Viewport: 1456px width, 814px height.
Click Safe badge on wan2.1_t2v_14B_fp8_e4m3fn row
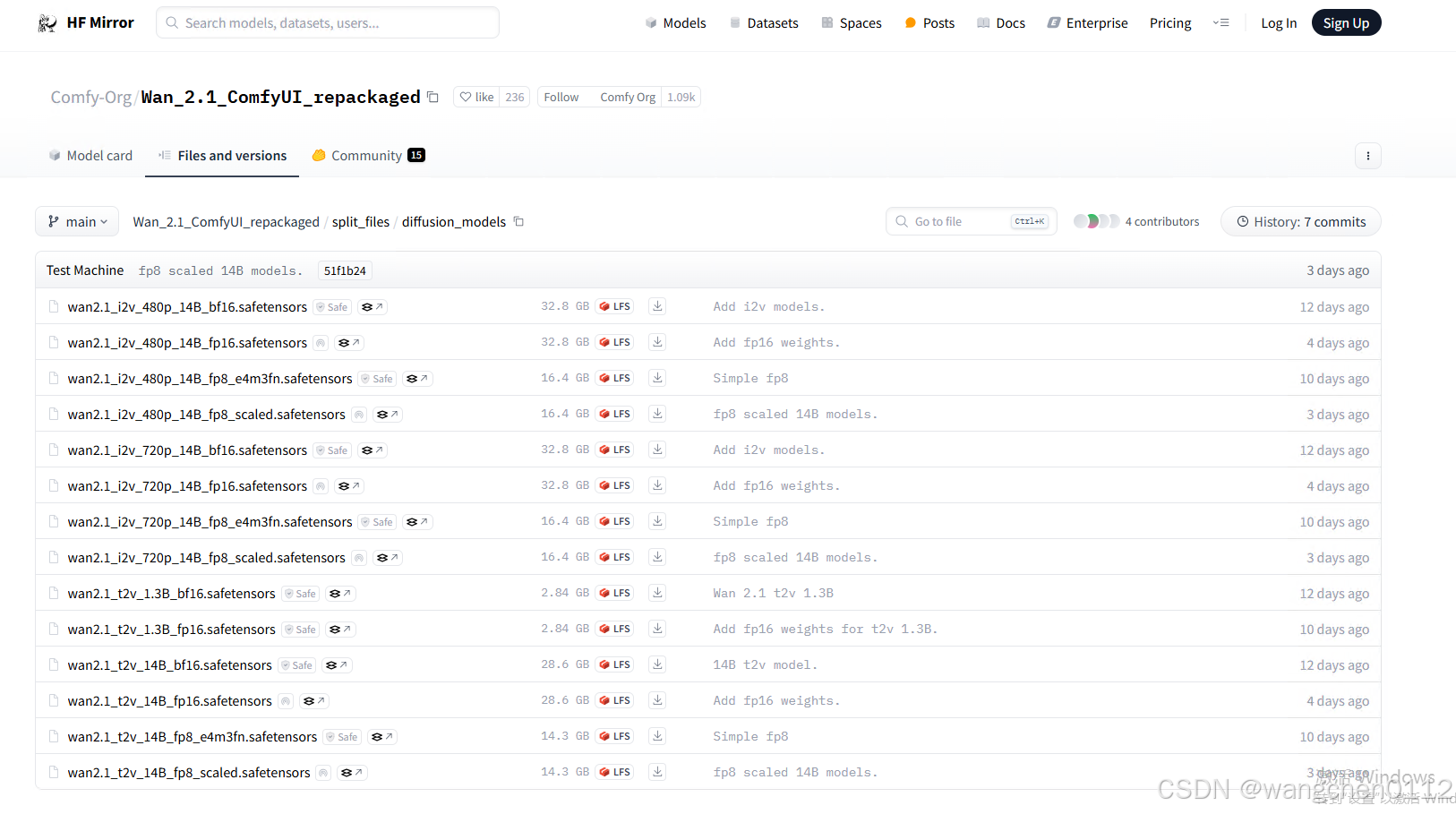(342, 737)
